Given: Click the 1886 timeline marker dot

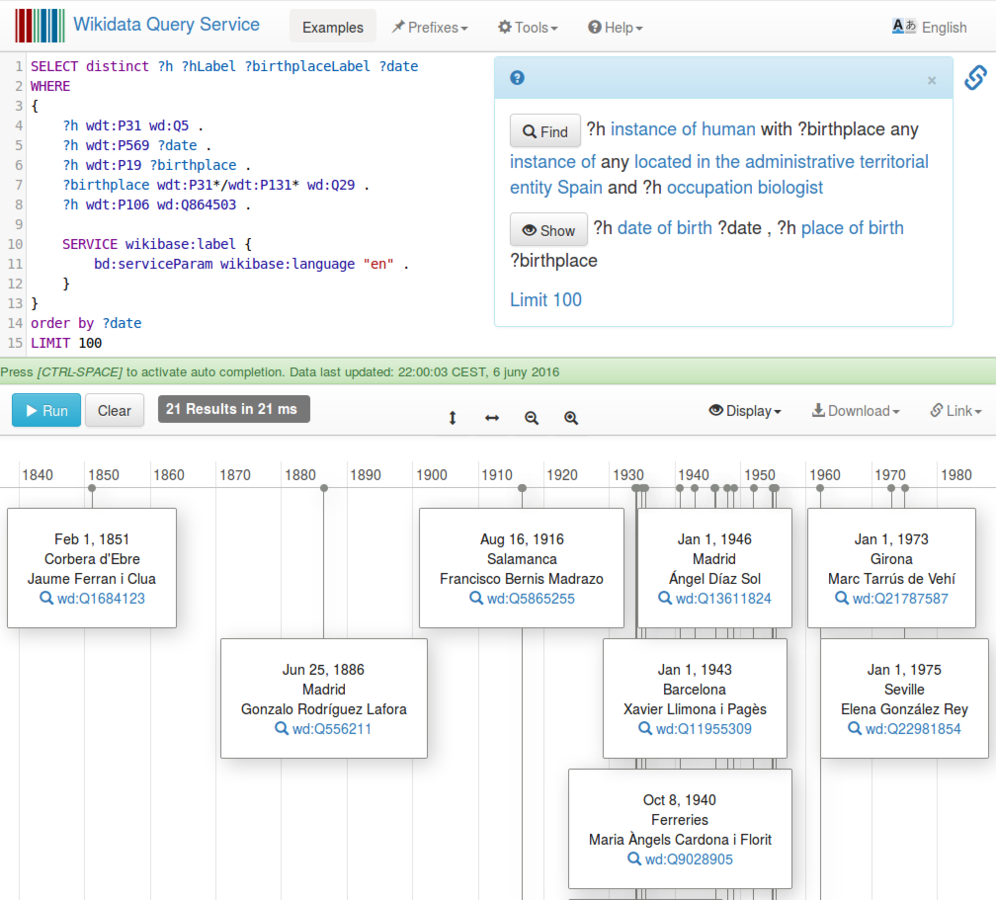Looking at the screenshot, I should (x=324, y=488).
